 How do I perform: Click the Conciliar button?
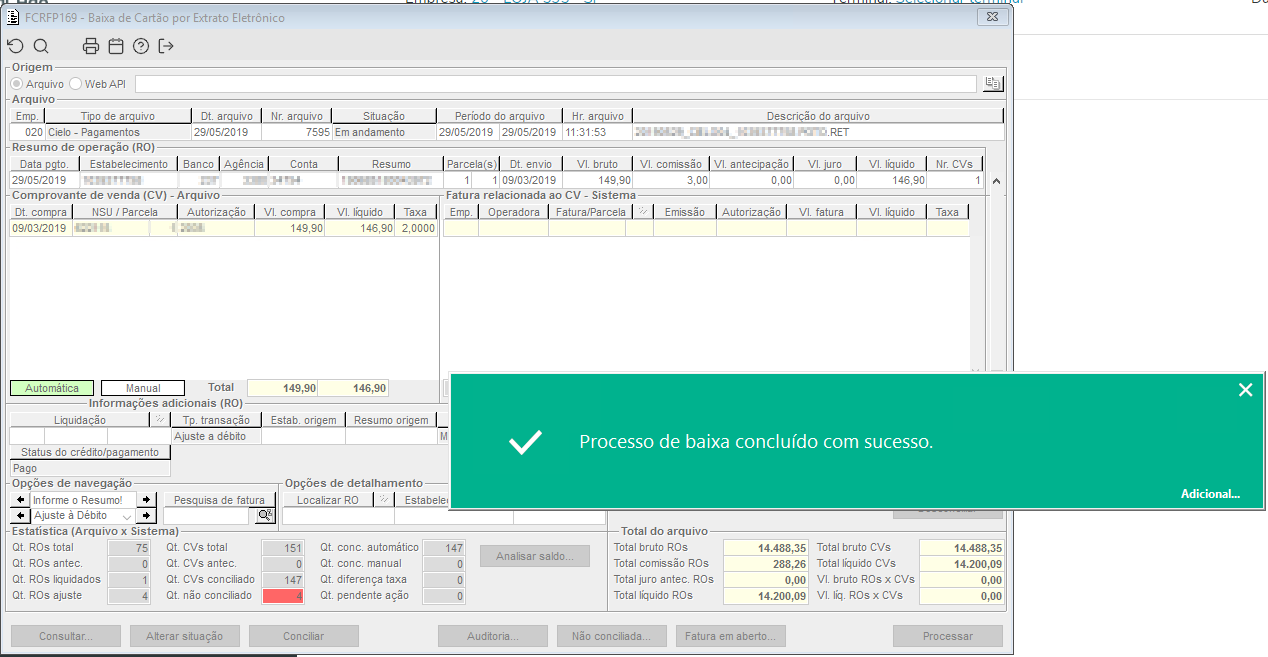click(304, 636)
